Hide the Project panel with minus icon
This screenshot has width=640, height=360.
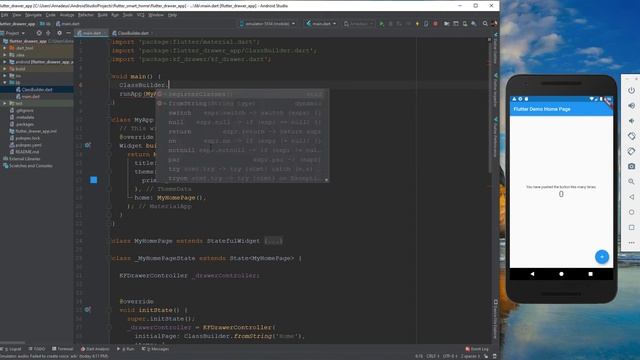[68, 33]
